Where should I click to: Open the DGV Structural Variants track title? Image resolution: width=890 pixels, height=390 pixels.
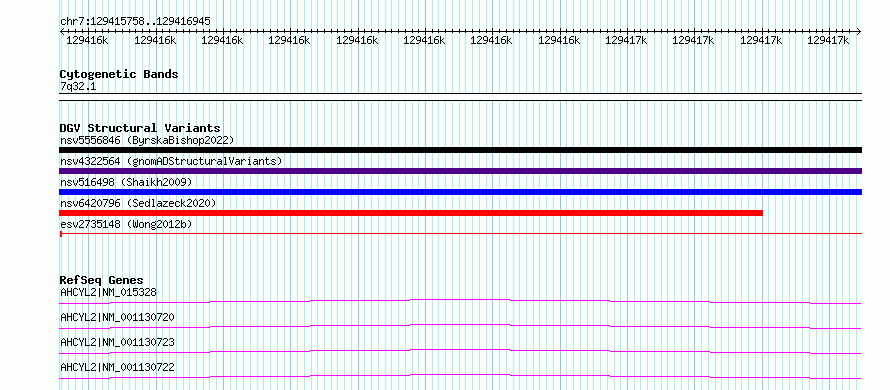pyautogui.click(x=140, y=128)
